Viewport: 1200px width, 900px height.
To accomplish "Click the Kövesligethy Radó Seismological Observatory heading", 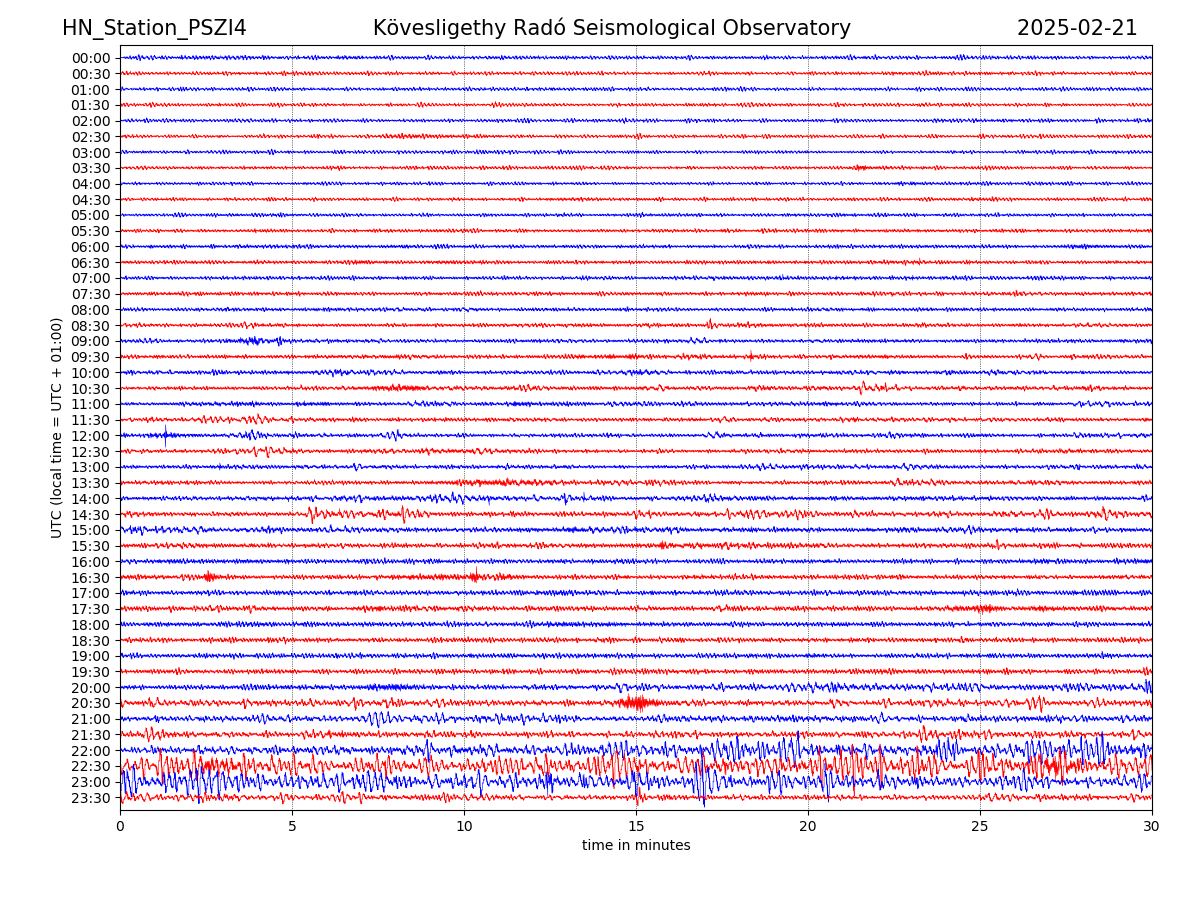I will point(611,29).
